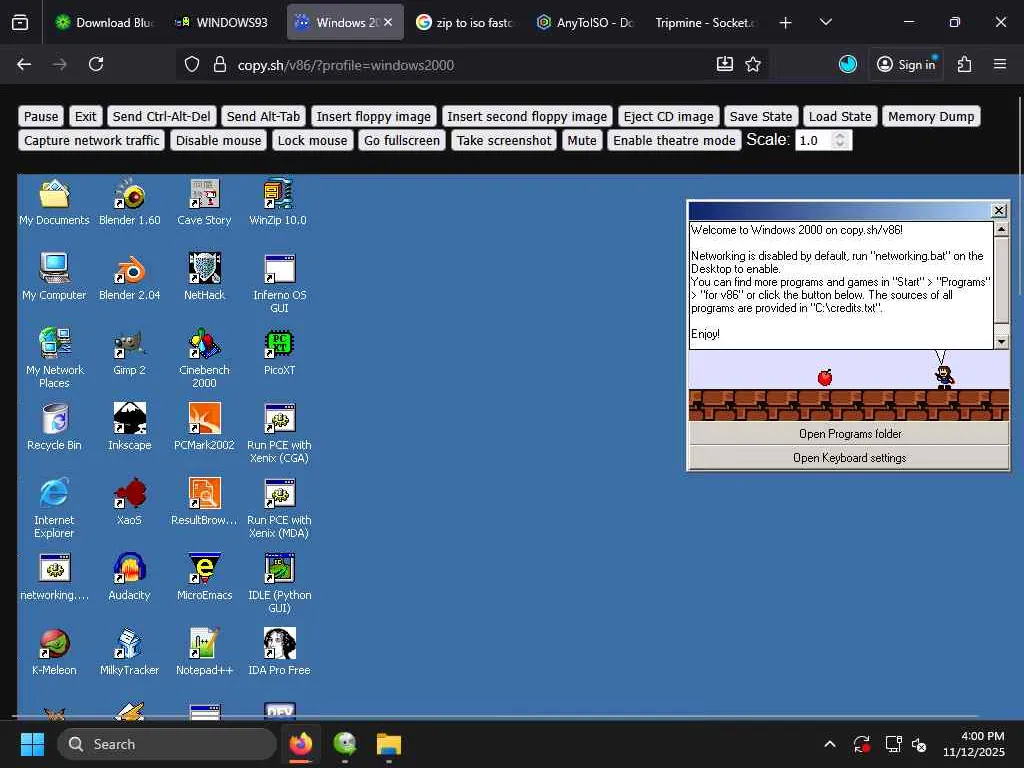Click Send Alt-Tab button
The image size is (1024, 768).
click(263, 116)
